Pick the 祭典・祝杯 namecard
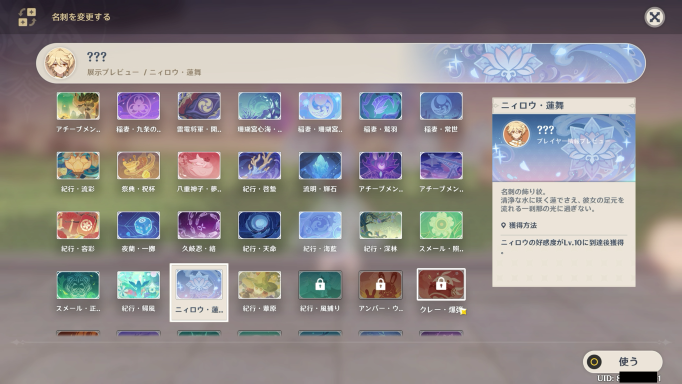This screenshot has height=384, width=682. 138,166
